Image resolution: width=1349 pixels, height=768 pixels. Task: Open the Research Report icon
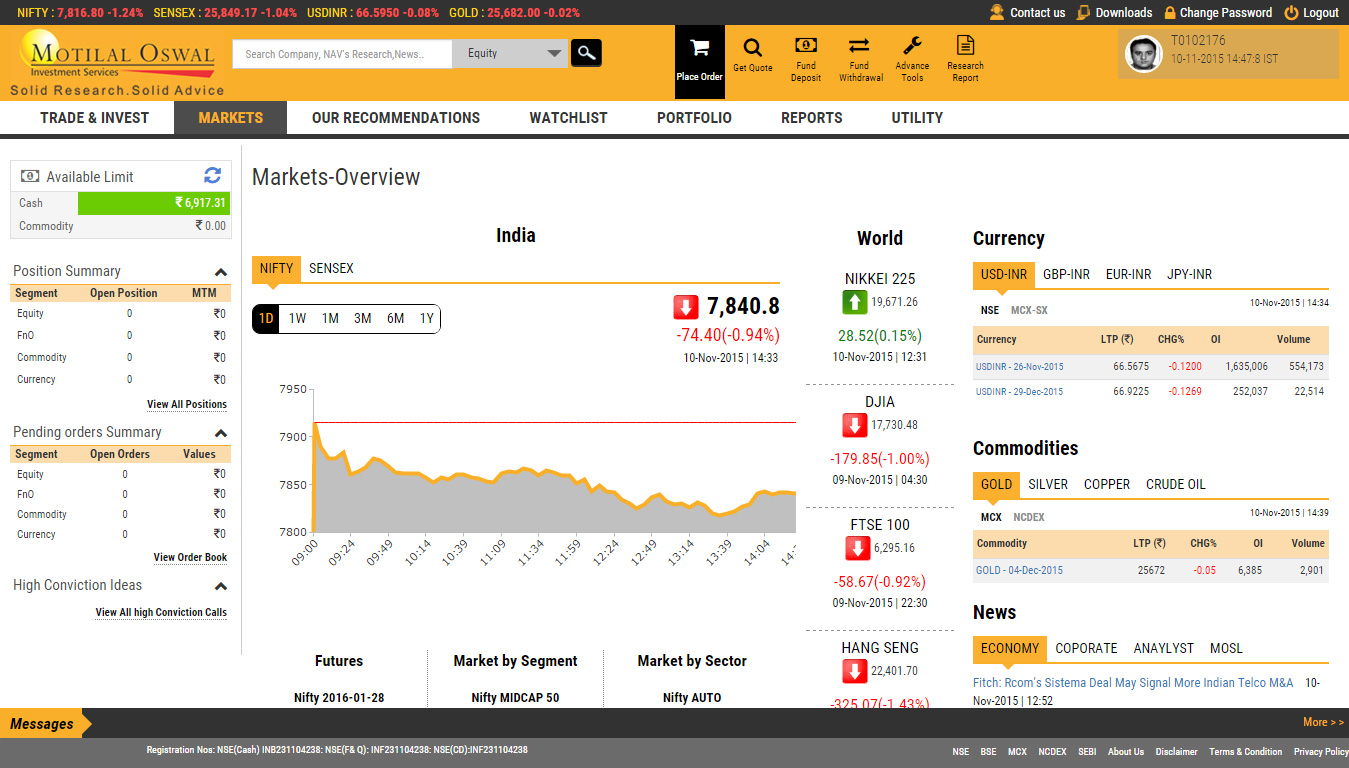tap(965, 46)
